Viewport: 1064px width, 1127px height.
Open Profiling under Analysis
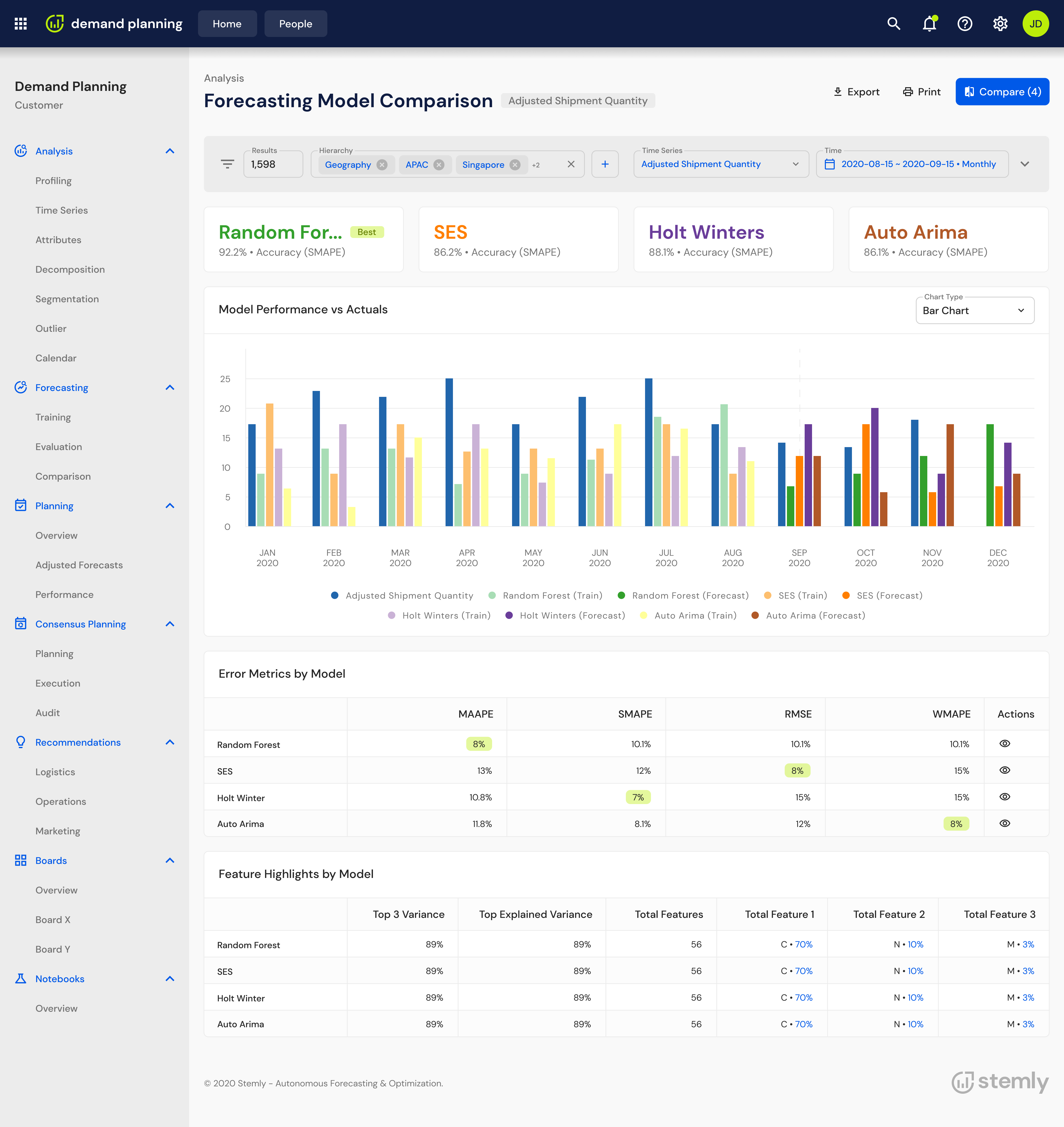click(53, 180)
